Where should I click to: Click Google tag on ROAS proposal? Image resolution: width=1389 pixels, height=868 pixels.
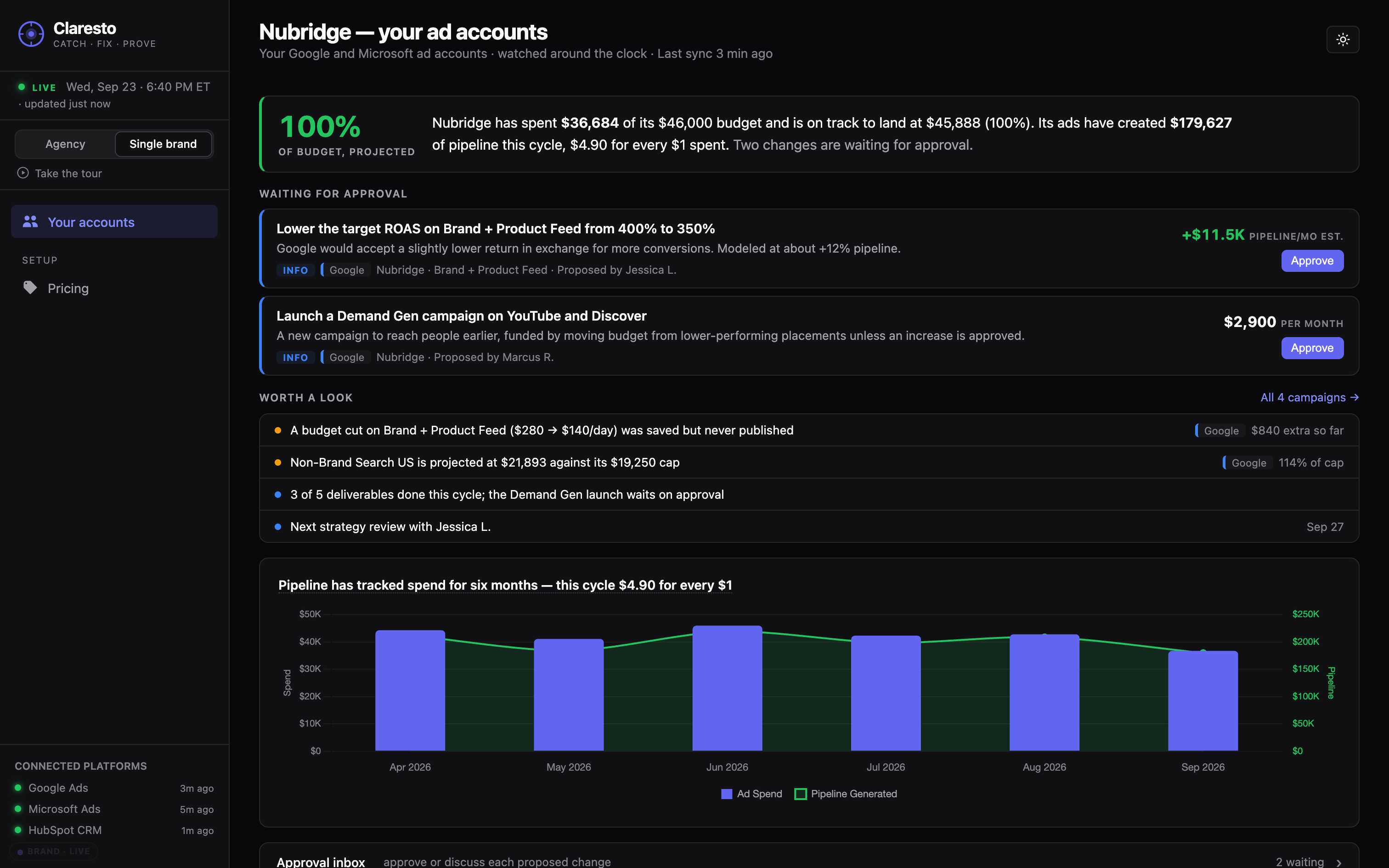345,270
